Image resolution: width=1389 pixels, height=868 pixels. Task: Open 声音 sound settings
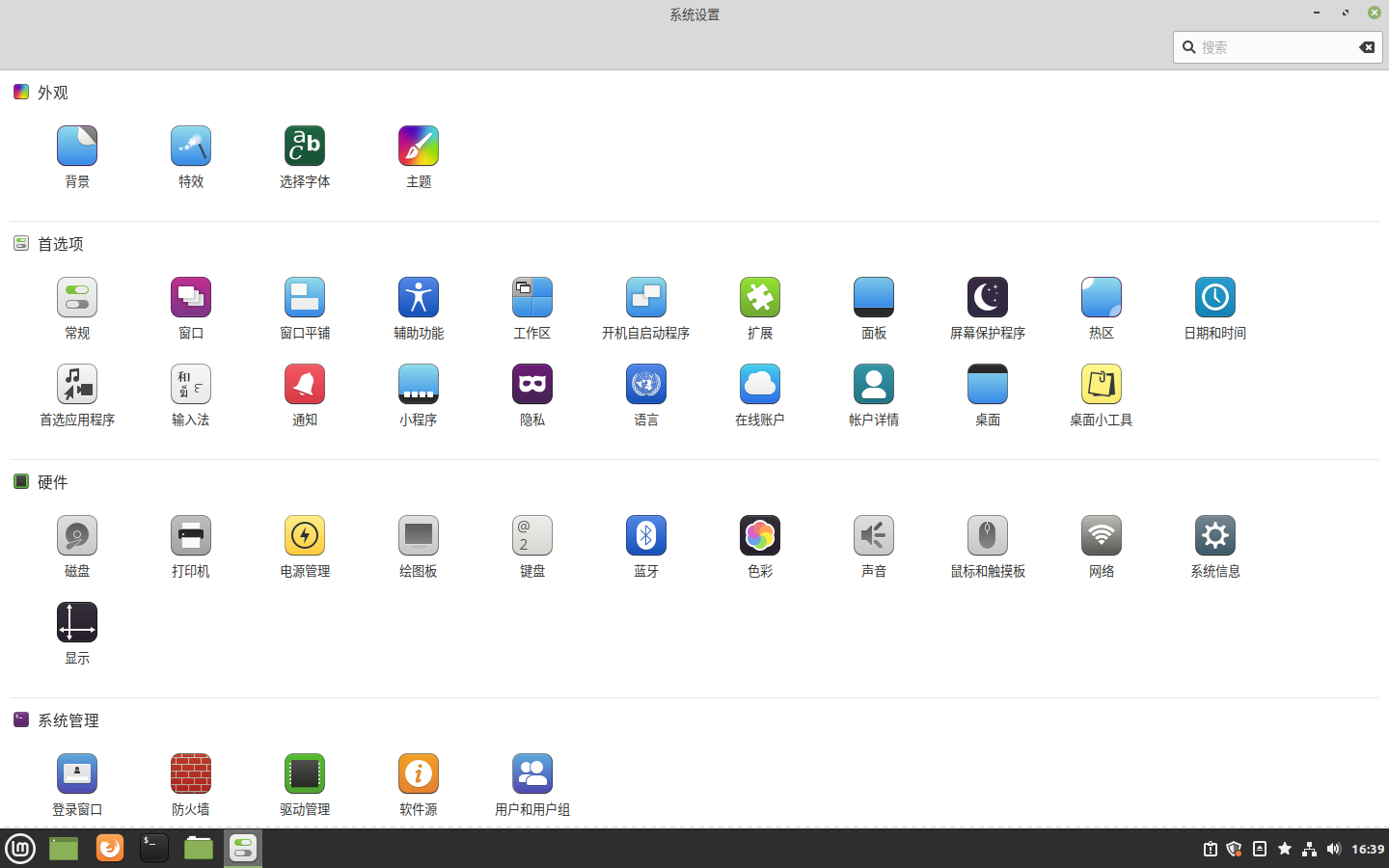(x=874, y=547)
